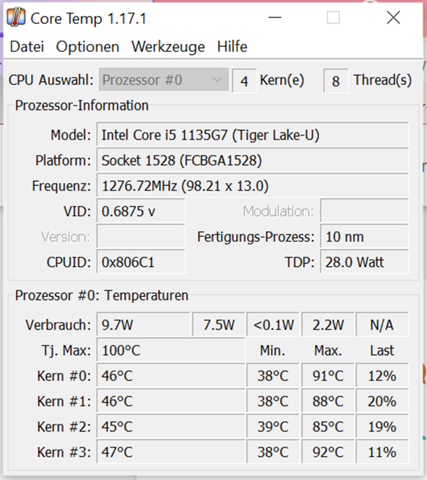
Task: Close the Core Temp window
Action: pyautogui.click(x=393, y=17)
